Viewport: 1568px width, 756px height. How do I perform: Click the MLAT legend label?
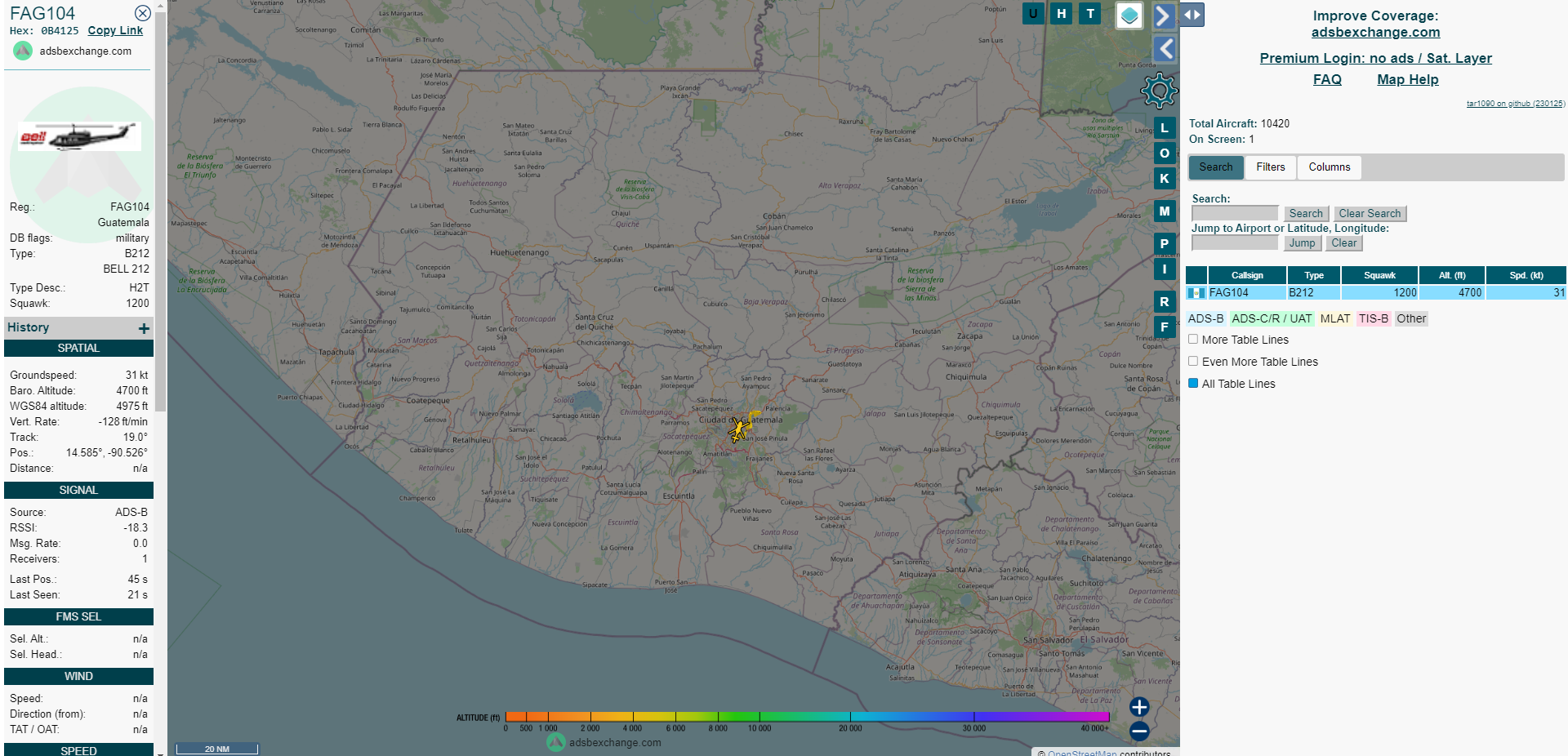[1335, 319]
